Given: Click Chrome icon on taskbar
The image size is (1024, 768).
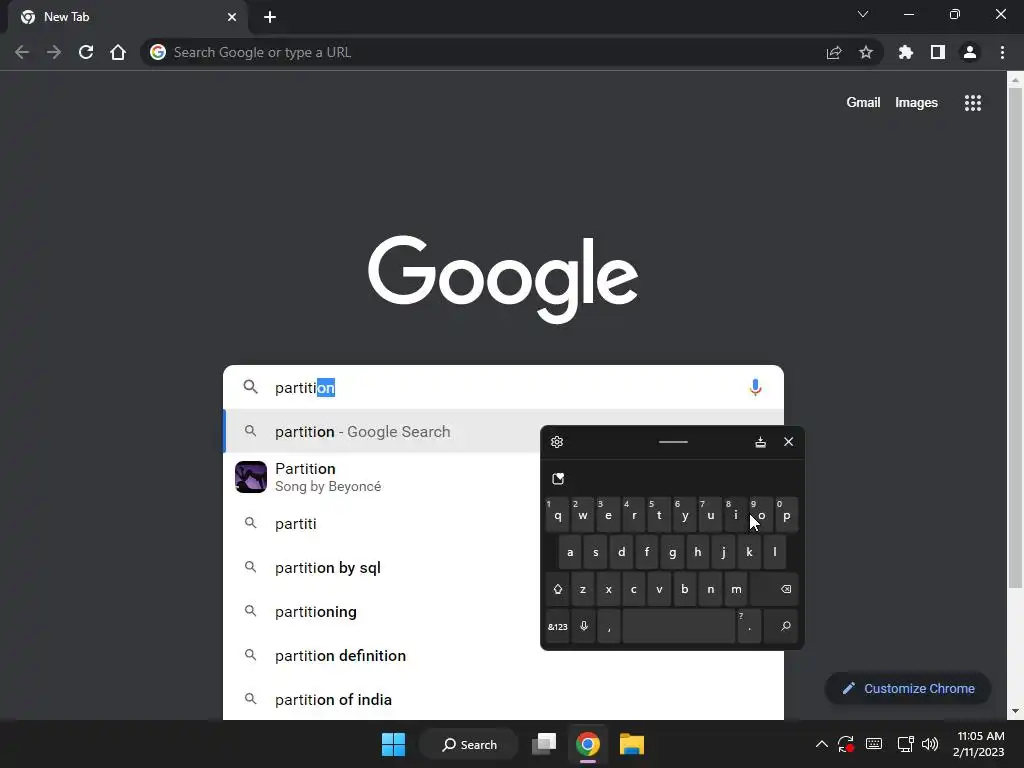Looking at the screenshot, I should tap(588, 744).
